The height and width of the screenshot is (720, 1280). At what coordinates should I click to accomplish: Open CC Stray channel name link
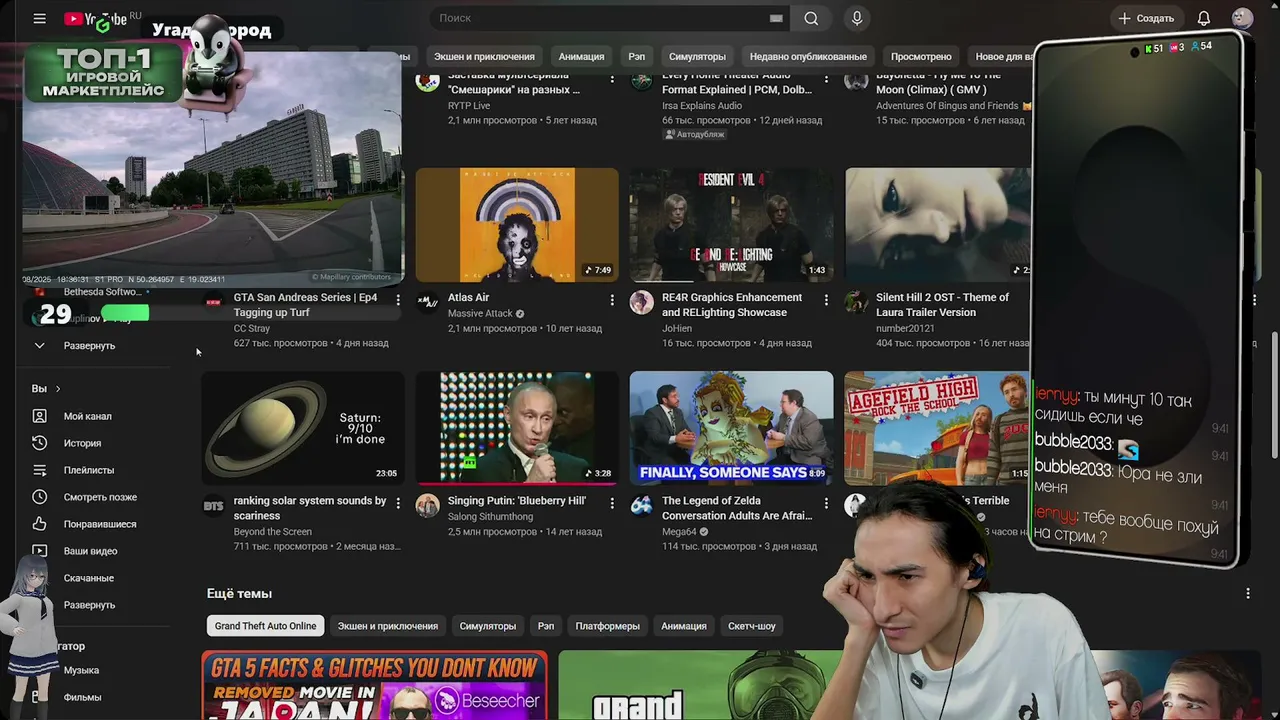click(x=252, y=328)
